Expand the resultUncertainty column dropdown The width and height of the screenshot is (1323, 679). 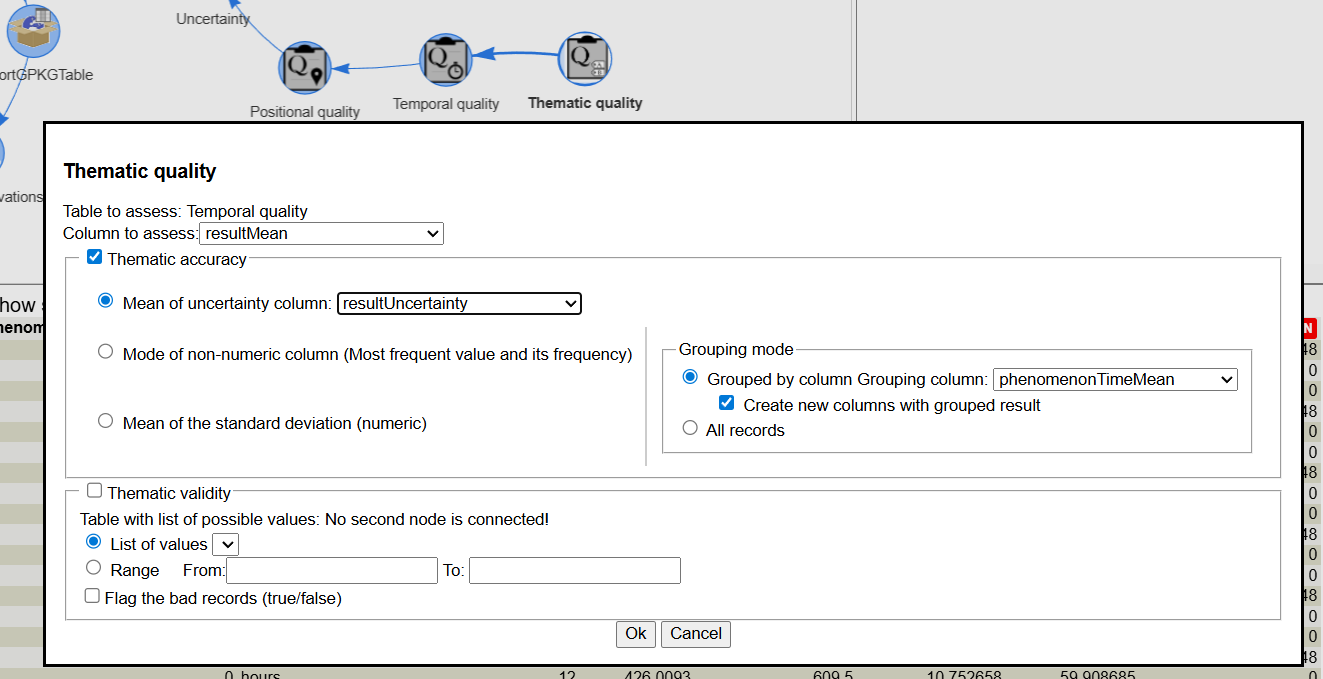click(459, 303)
